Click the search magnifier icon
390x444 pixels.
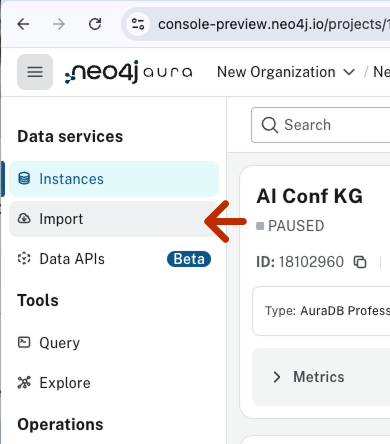pos(269,125)
